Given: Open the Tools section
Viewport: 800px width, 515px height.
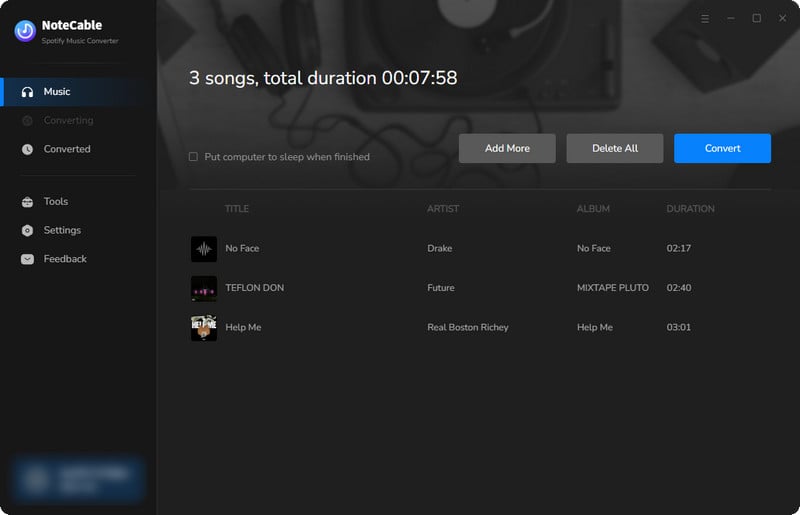Looking at the screenshot, I should (79, 202).
